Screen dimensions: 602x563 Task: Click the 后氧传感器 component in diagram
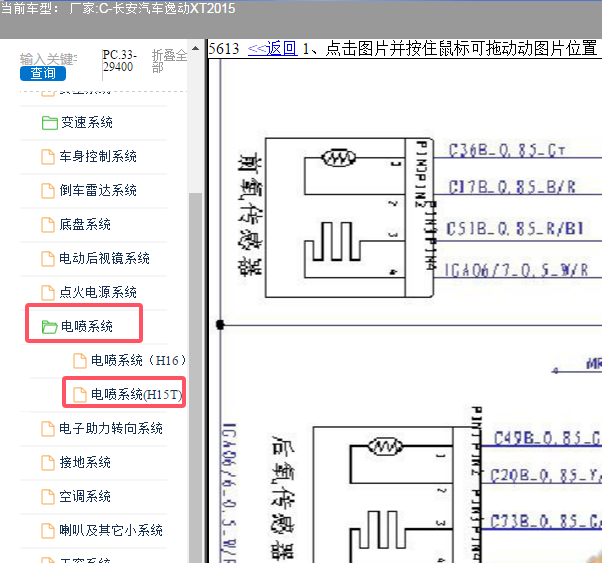pos(397,495)
